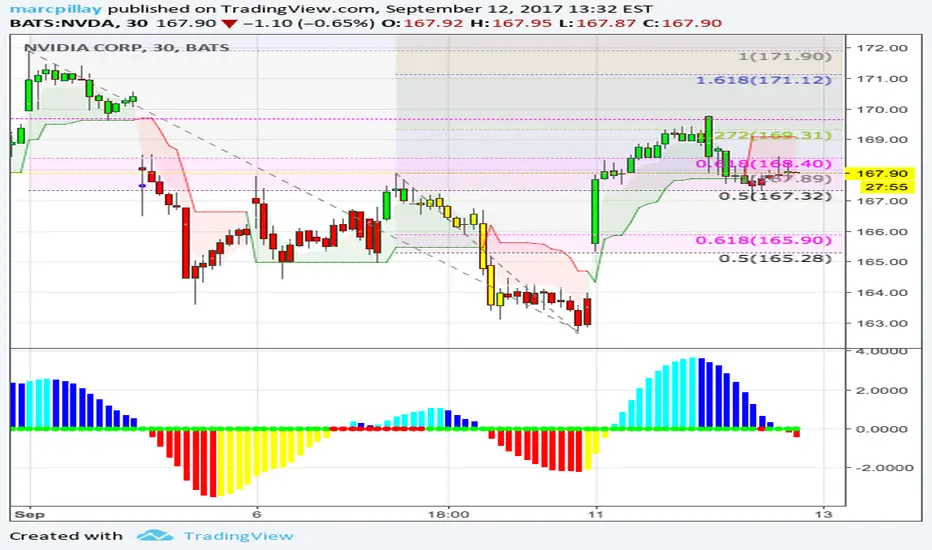Click the 170.00 price axis label
Viewport: 932px width, 550px height.
(881, 109)
